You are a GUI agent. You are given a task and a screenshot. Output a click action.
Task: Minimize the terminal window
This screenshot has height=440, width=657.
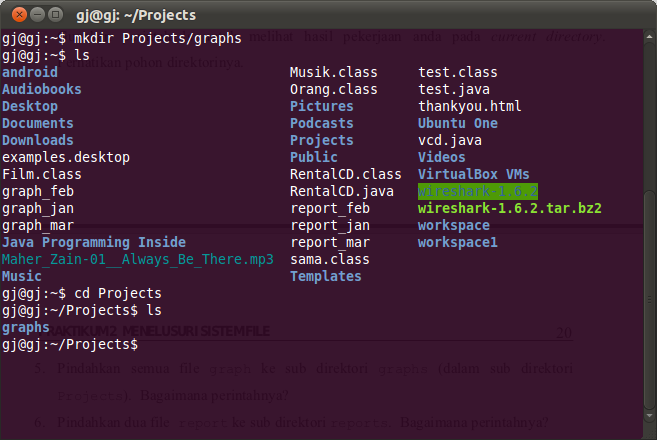click(x=37, y=15)
